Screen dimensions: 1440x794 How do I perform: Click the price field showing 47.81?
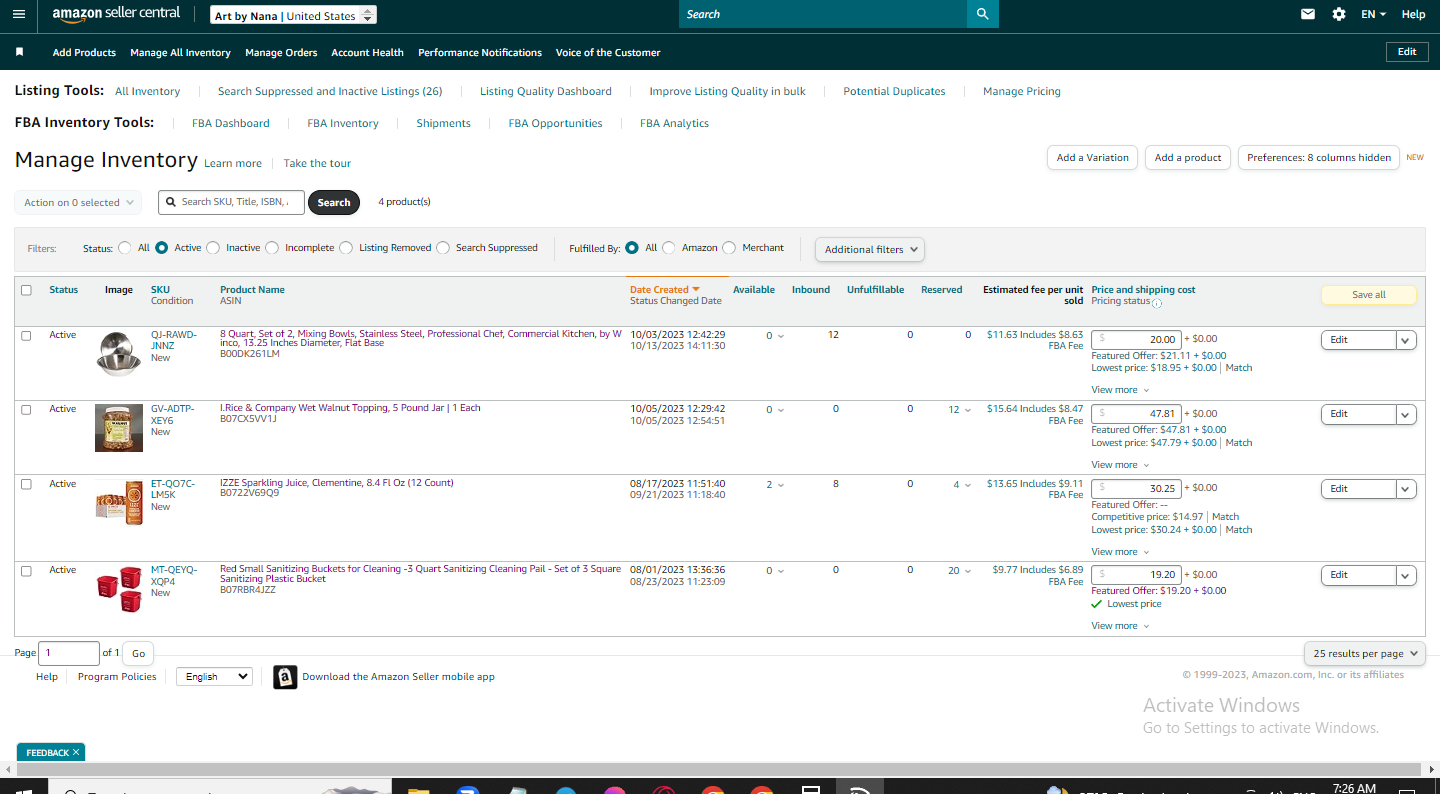click(x=1136, y=414)
